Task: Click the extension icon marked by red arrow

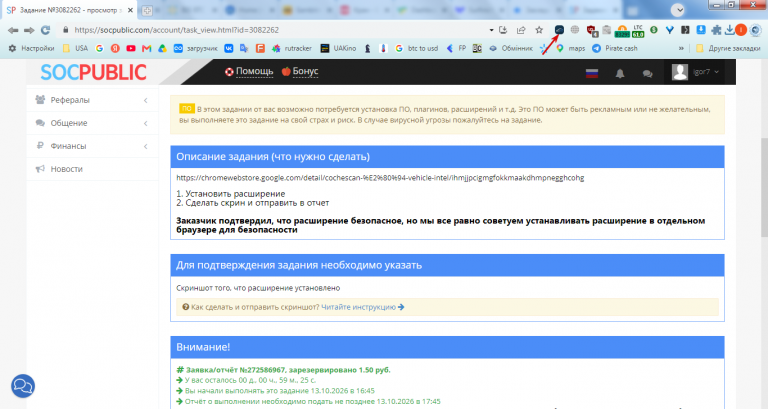Action: (x=559, y=30)
